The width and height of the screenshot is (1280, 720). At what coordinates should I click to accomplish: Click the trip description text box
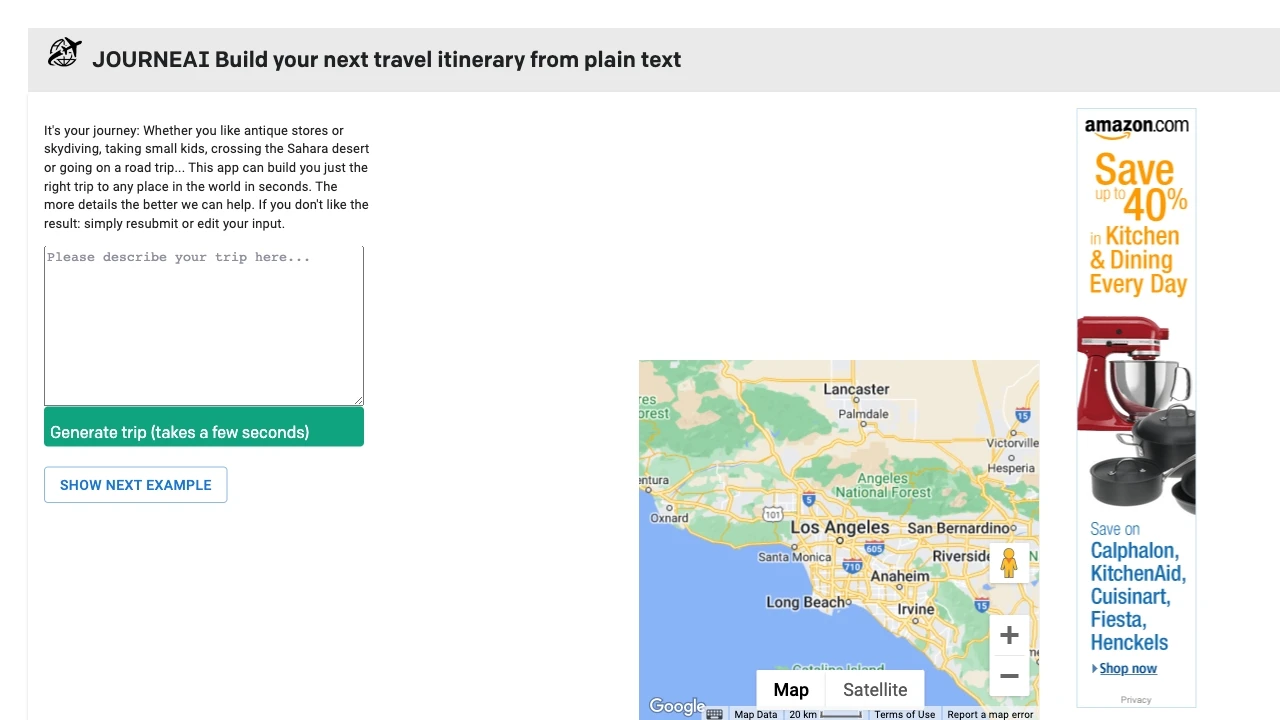coord(203,325)
